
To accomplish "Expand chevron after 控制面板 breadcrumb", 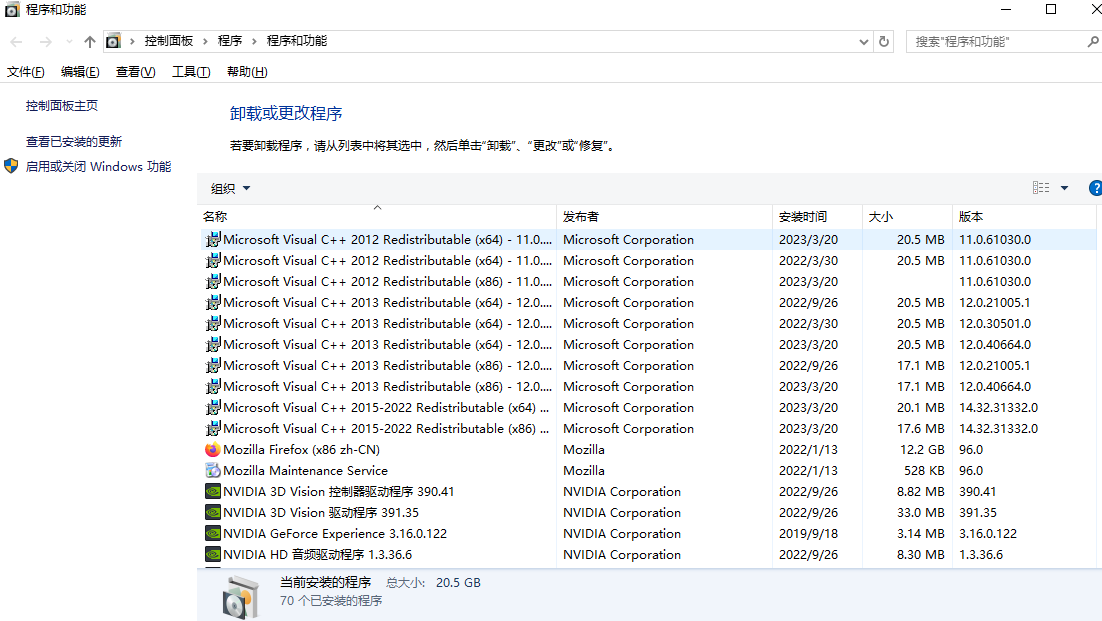I will coord(205,41).
